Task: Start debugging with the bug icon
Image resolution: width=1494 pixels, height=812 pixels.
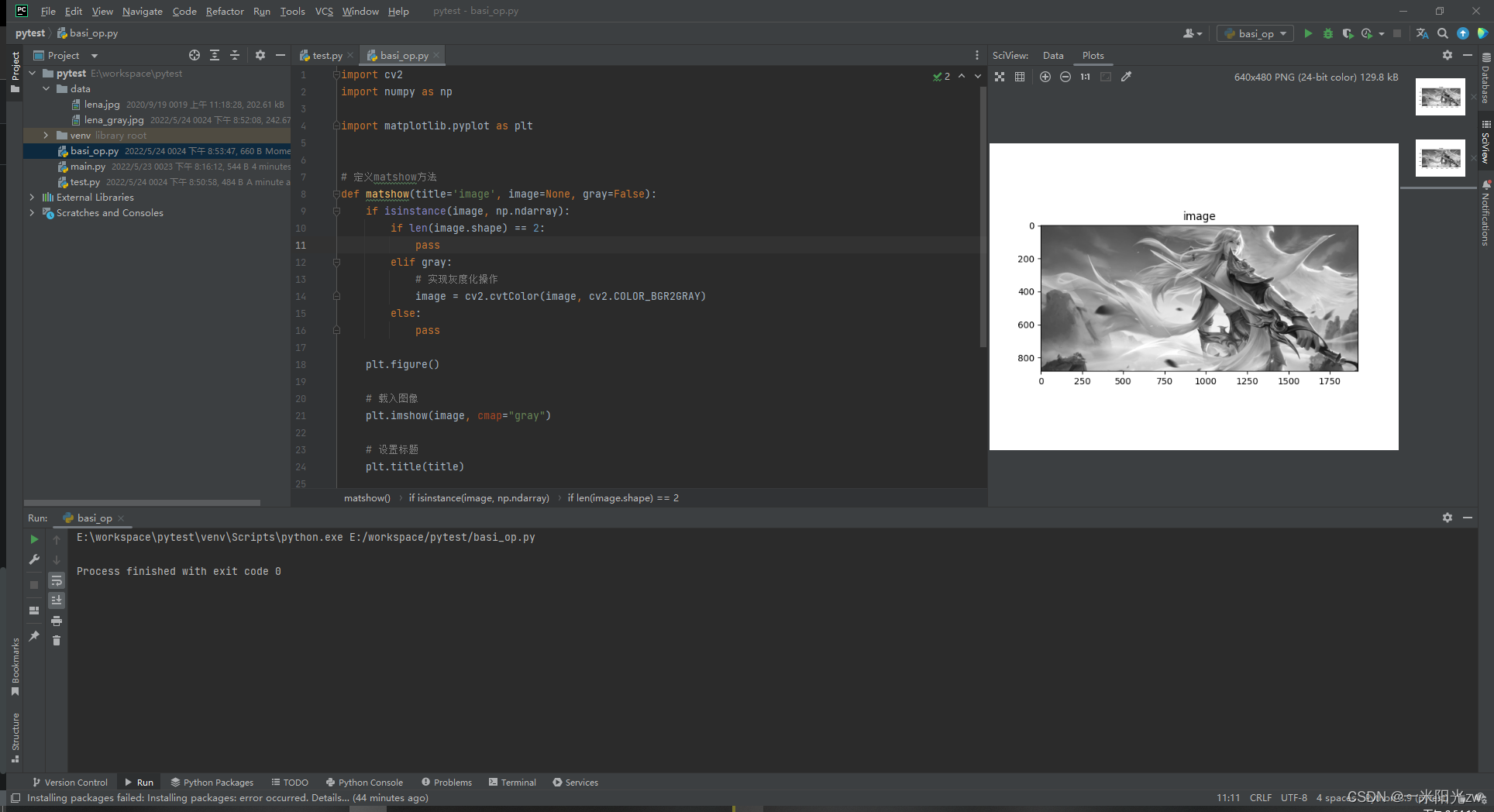Action: [x=1328, y=33]
